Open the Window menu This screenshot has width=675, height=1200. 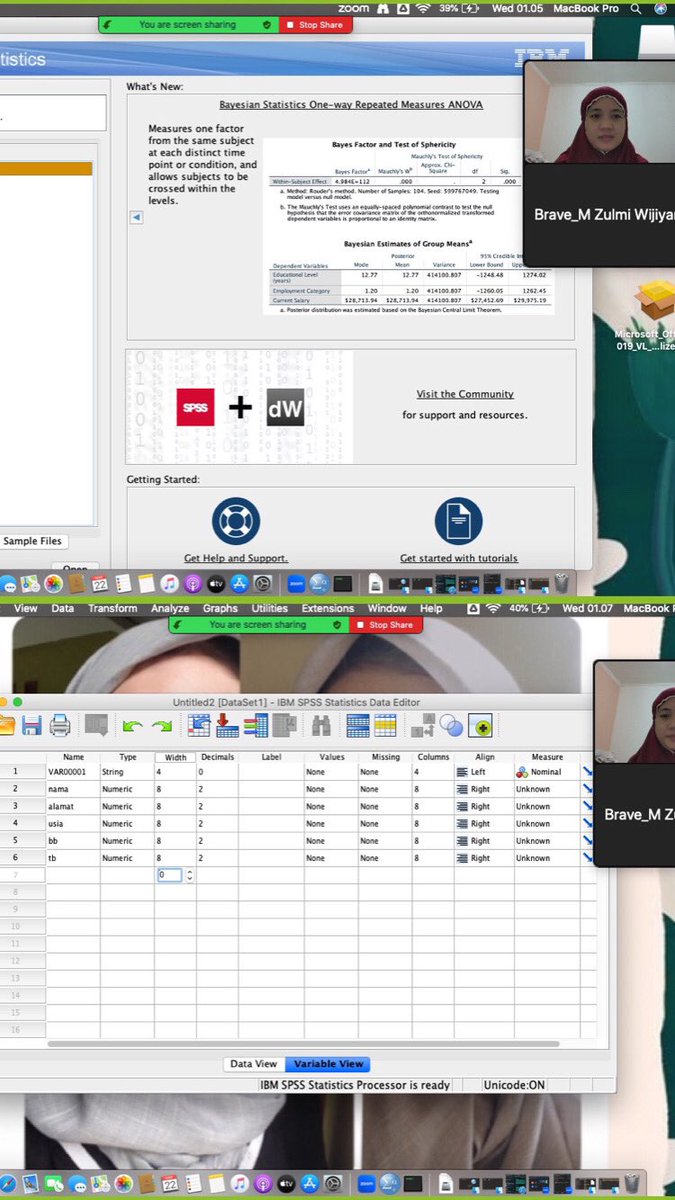(x=387, y=608)
